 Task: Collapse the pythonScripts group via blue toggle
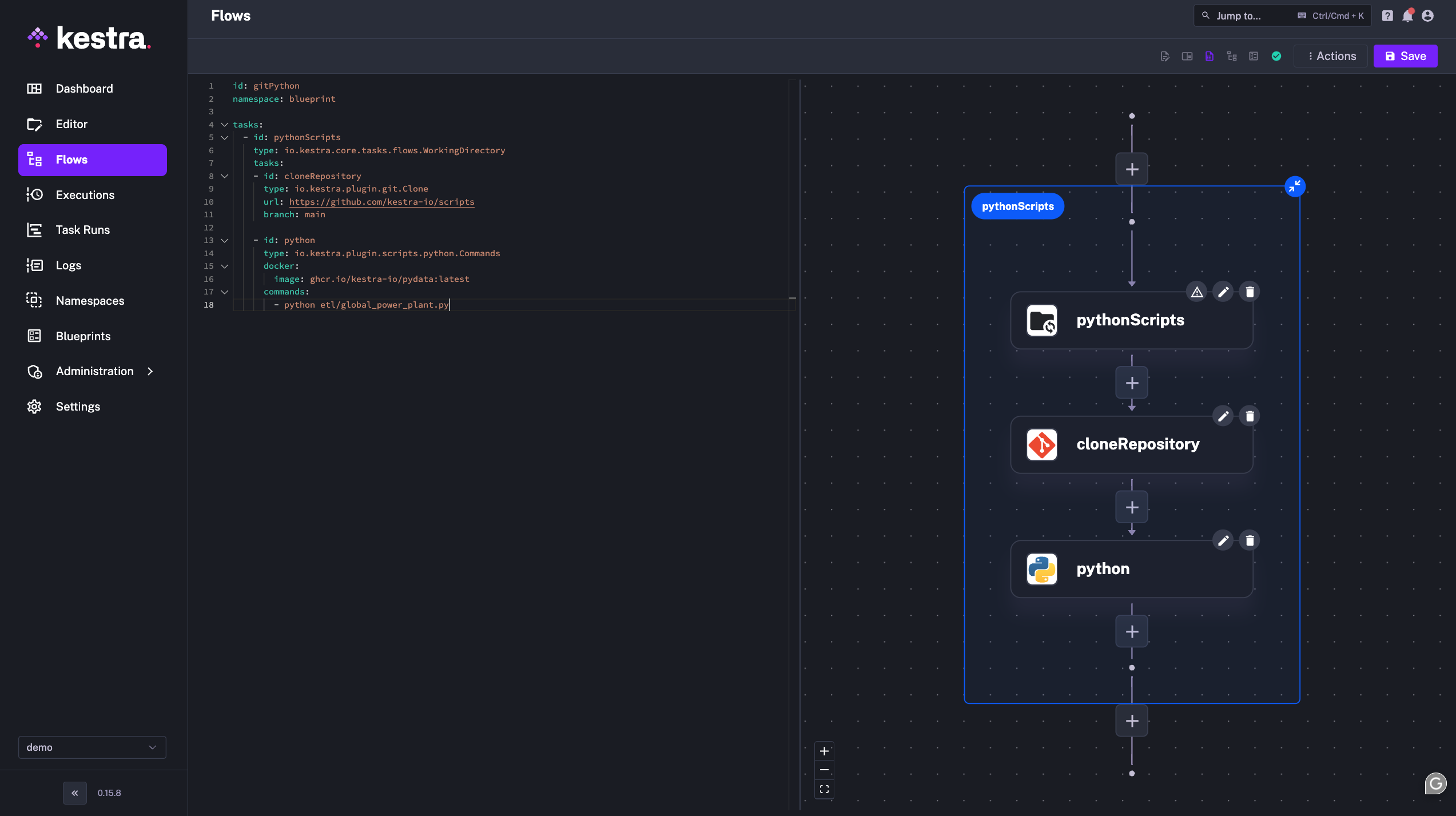[1295, 186]
